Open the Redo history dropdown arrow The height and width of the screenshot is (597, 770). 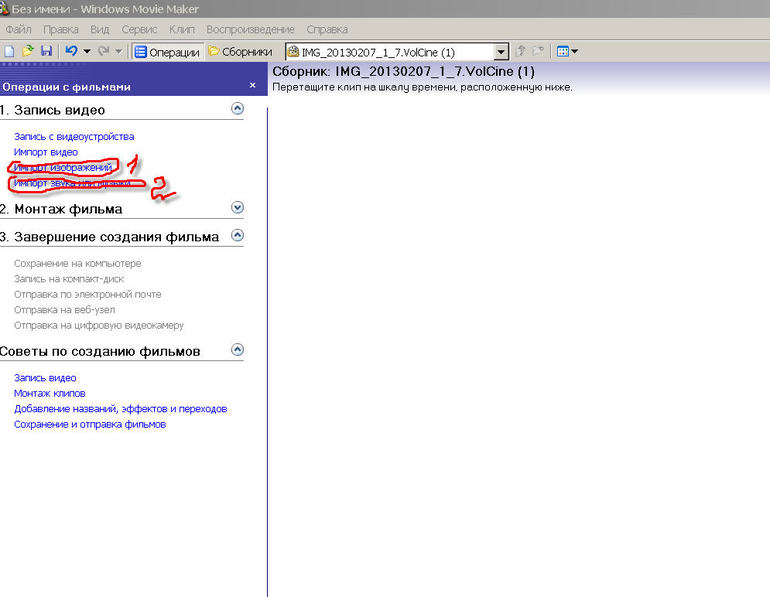coord(118,51)
